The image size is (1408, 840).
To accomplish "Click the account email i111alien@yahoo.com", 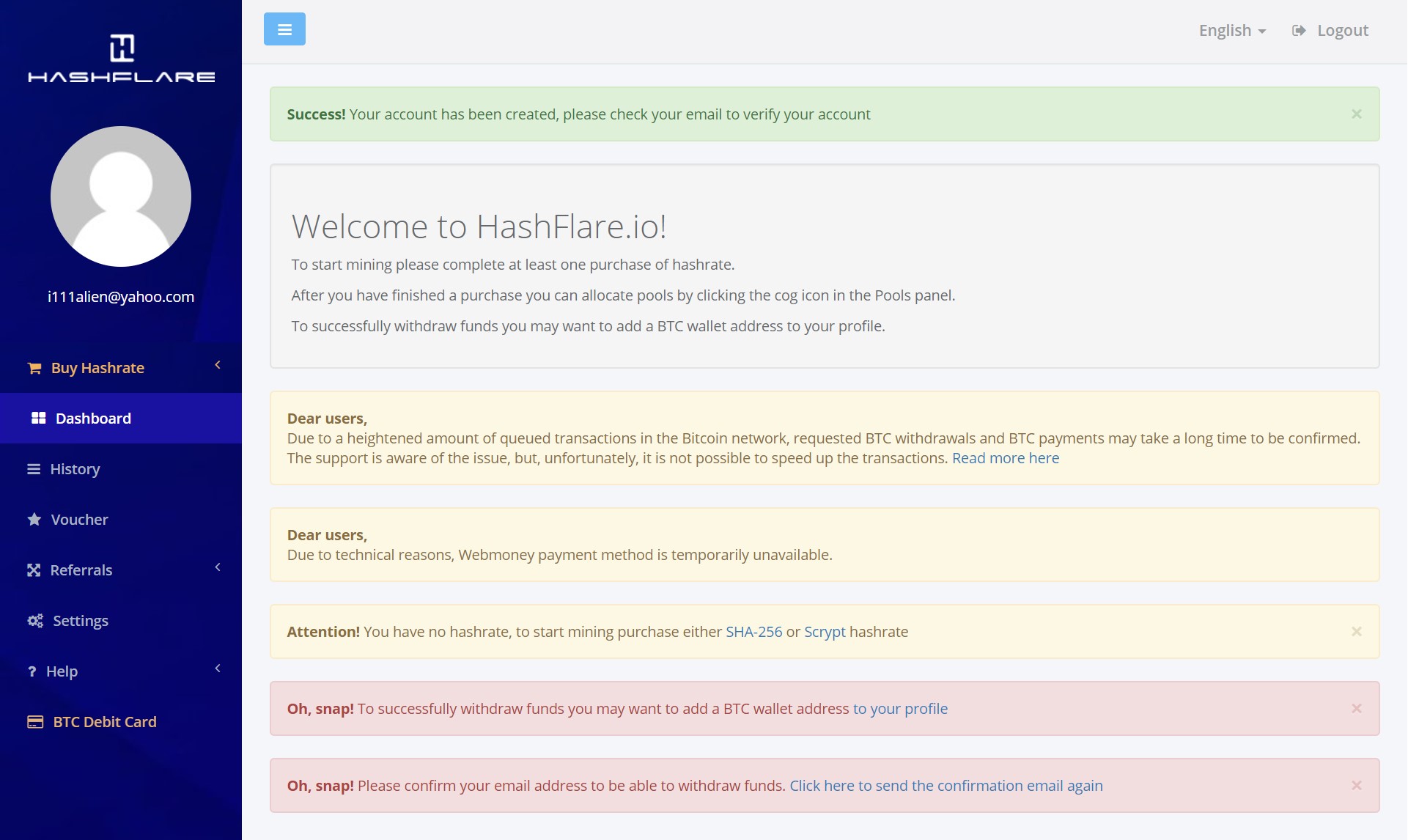I will click(x=121, y=296).
